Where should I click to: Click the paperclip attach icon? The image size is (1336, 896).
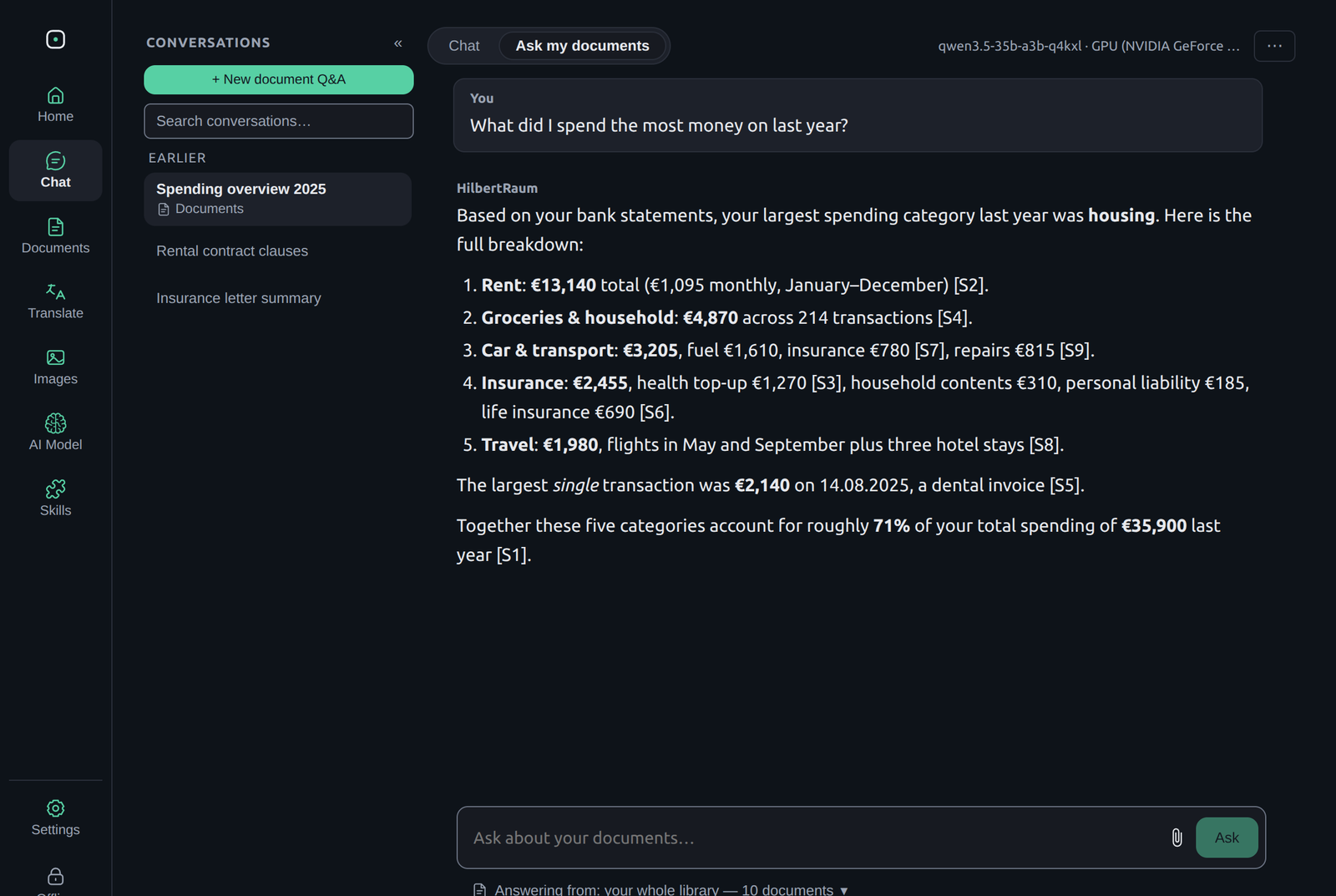[1177, 838]
